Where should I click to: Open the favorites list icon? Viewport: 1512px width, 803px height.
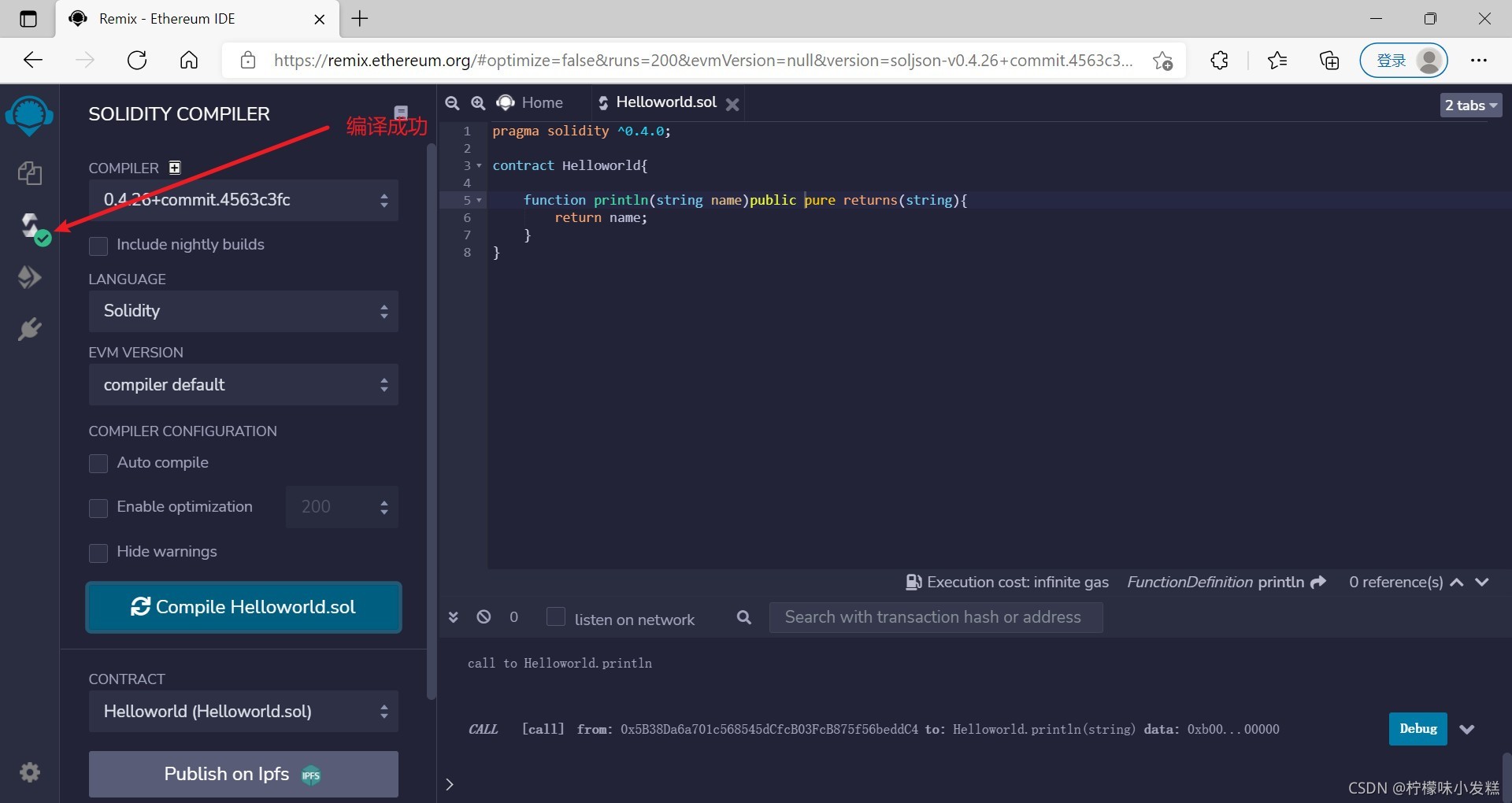pos(1277,61)
